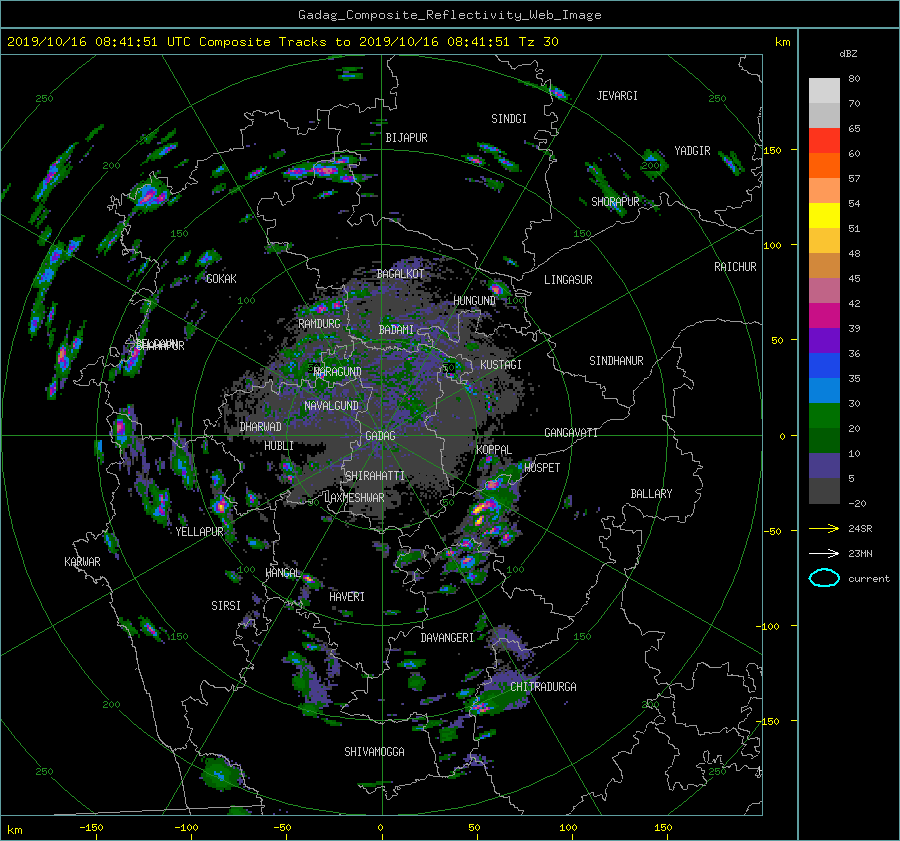The height and width of the screenshot is (841, 900).
Task: Select the LINGASUR label
Action: (568, 280)
